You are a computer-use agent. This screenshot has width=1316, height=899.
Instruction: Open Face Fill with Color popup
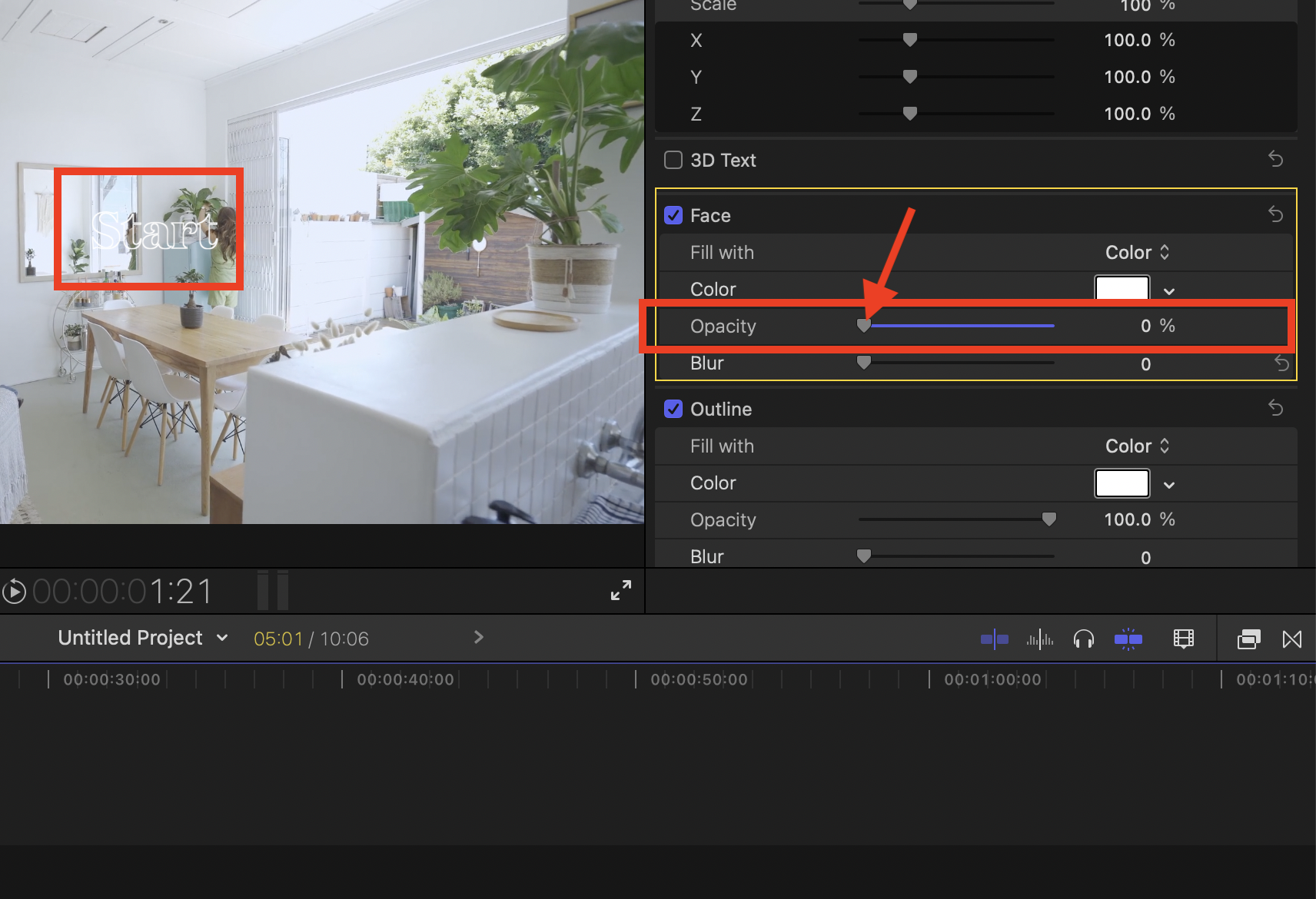pos(1138,253)
